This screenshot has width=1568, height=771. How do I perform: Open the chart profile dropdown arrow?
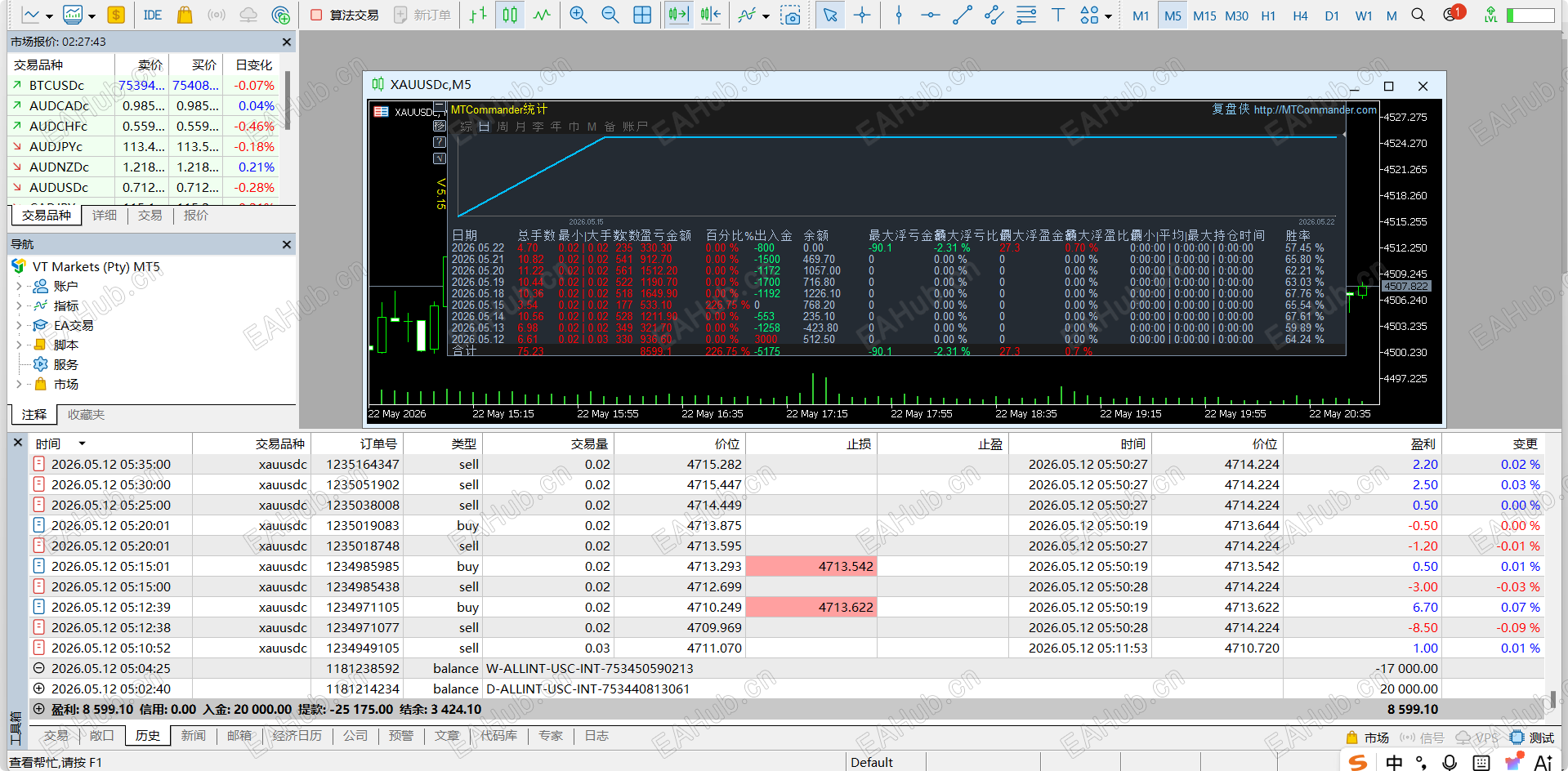pos(92,16)
